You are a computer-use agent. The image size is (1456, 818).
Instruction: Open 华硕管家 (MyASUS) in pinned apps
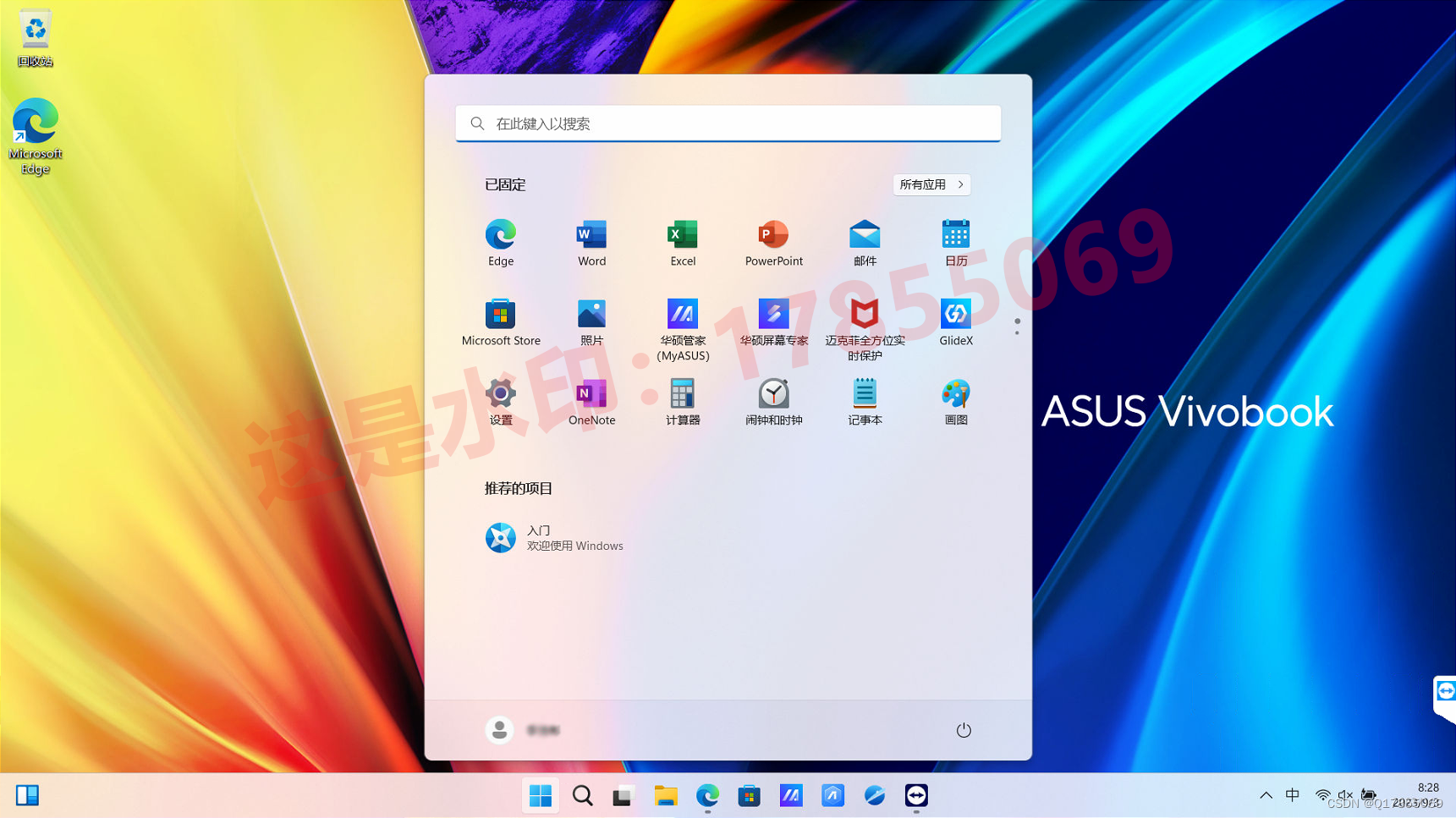[683, 329]
